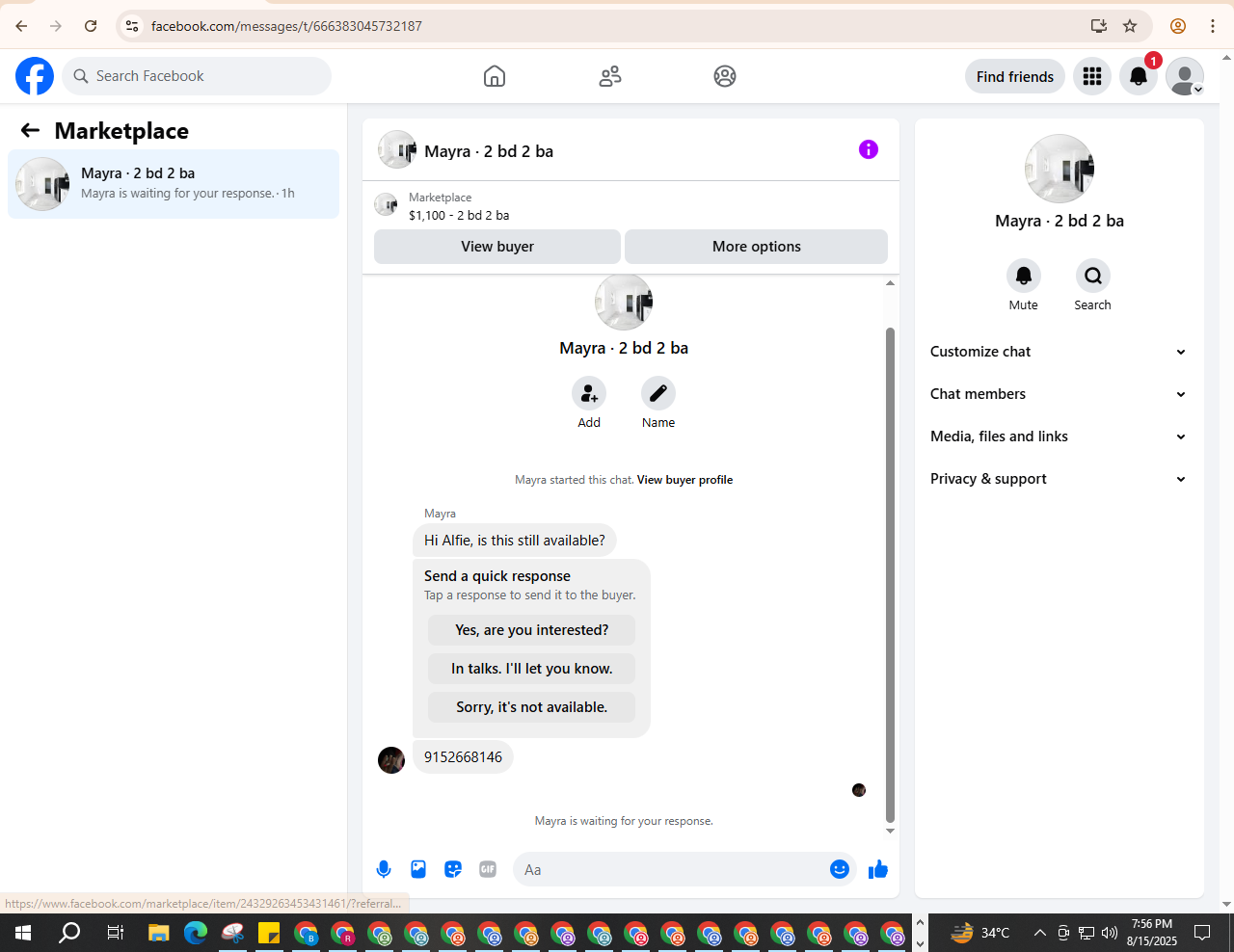Viewport: 1234px width, 952px height.
Task: Open the View buyer profile link
Action: tap(684, 480)
